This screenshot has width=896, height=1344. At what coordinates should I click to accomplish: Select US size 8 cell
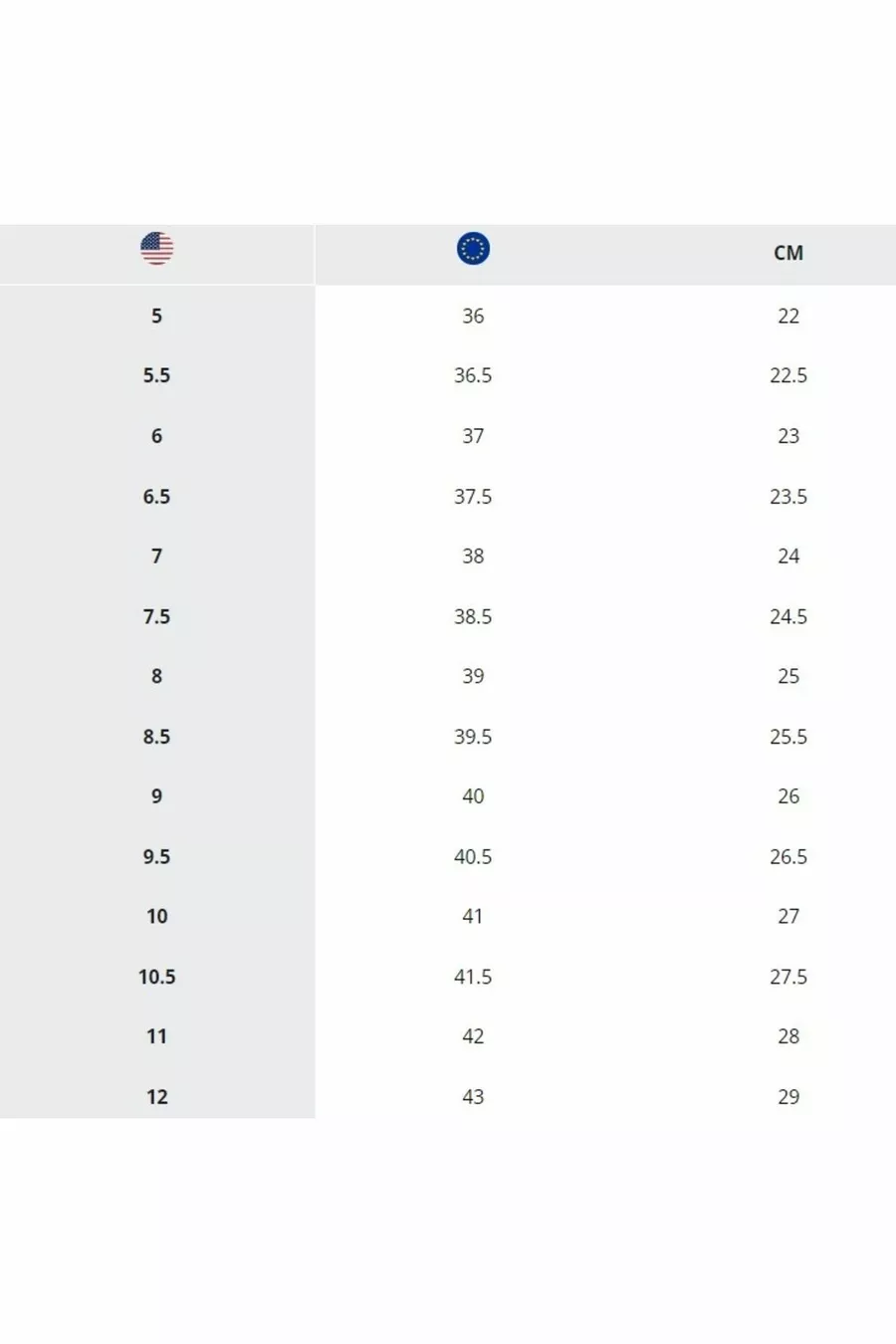156,676
